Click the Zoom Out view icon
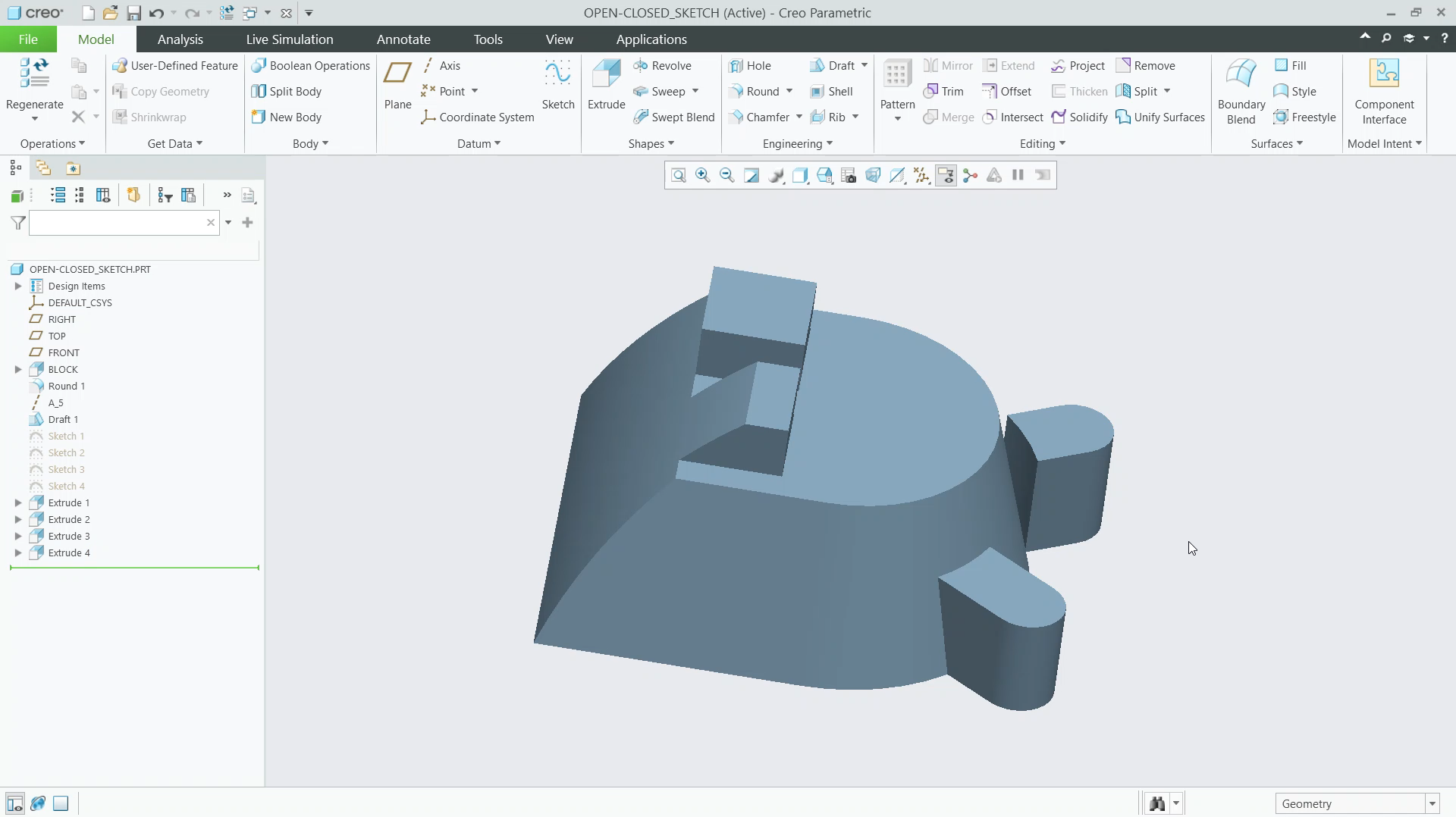Viewport: 1456px width, 817px height. click(x=726, y=176)
